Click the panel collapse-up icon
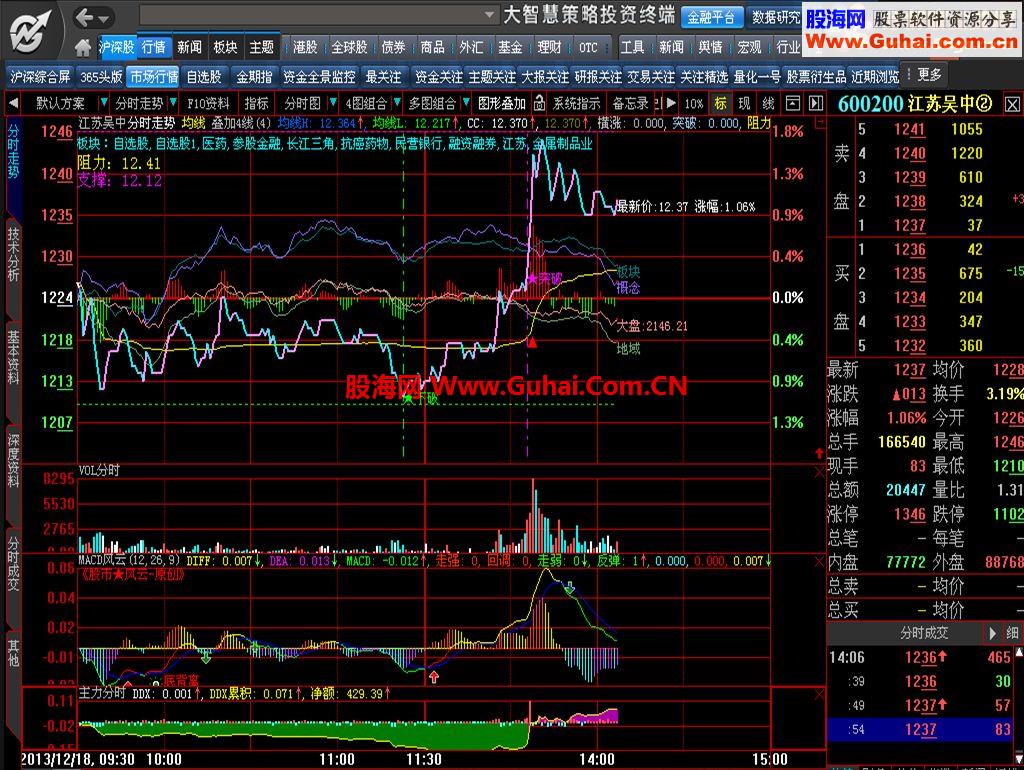 [792, 103]
